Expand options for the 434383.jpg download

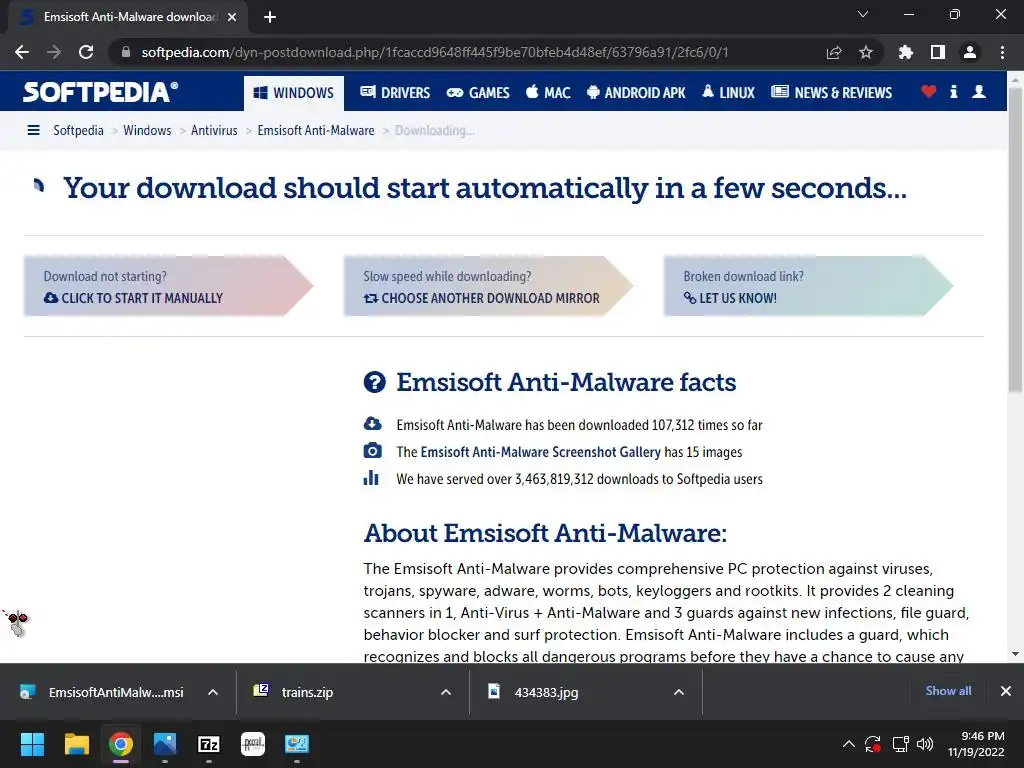(679, 692)
